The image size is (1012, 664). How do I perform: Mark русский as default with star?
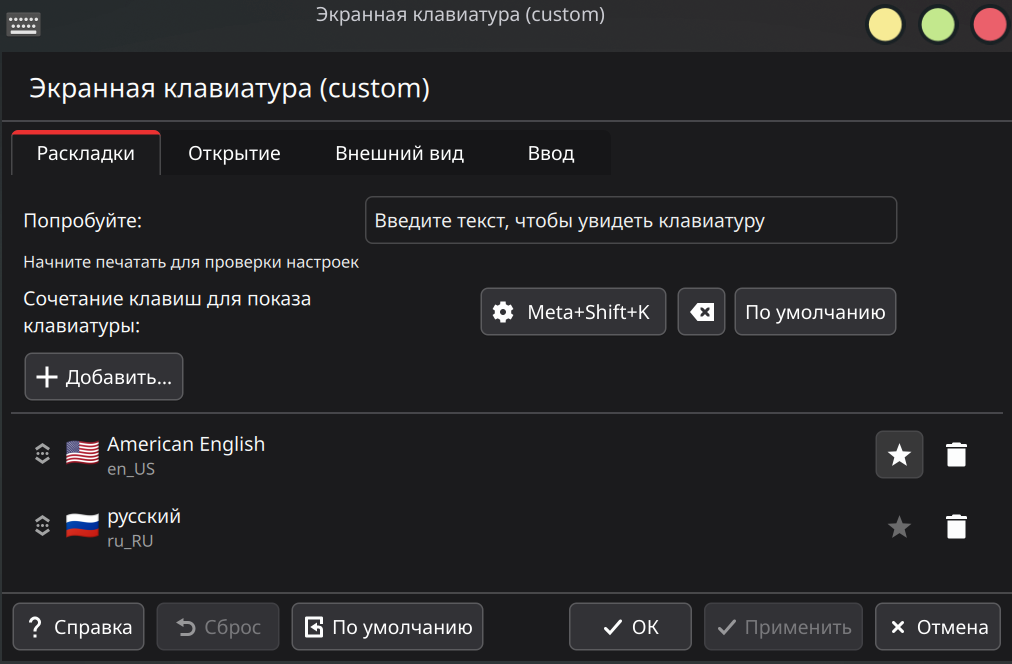899,527
